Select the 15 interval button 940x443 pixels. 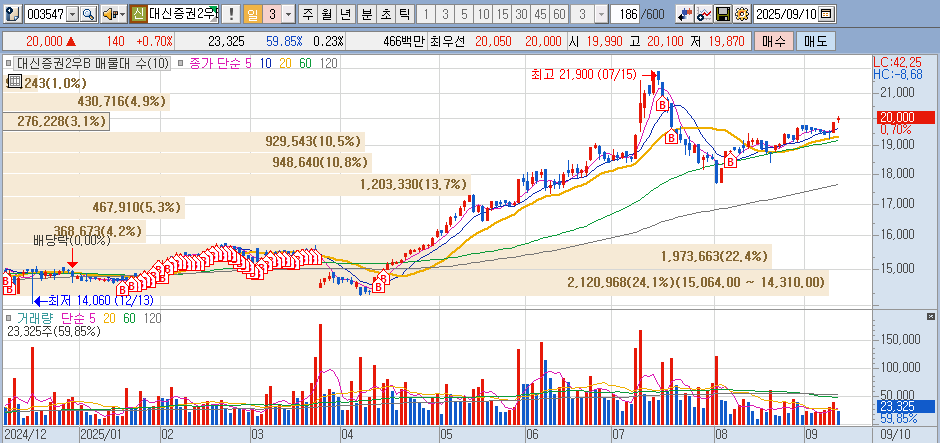pos(503,13)
